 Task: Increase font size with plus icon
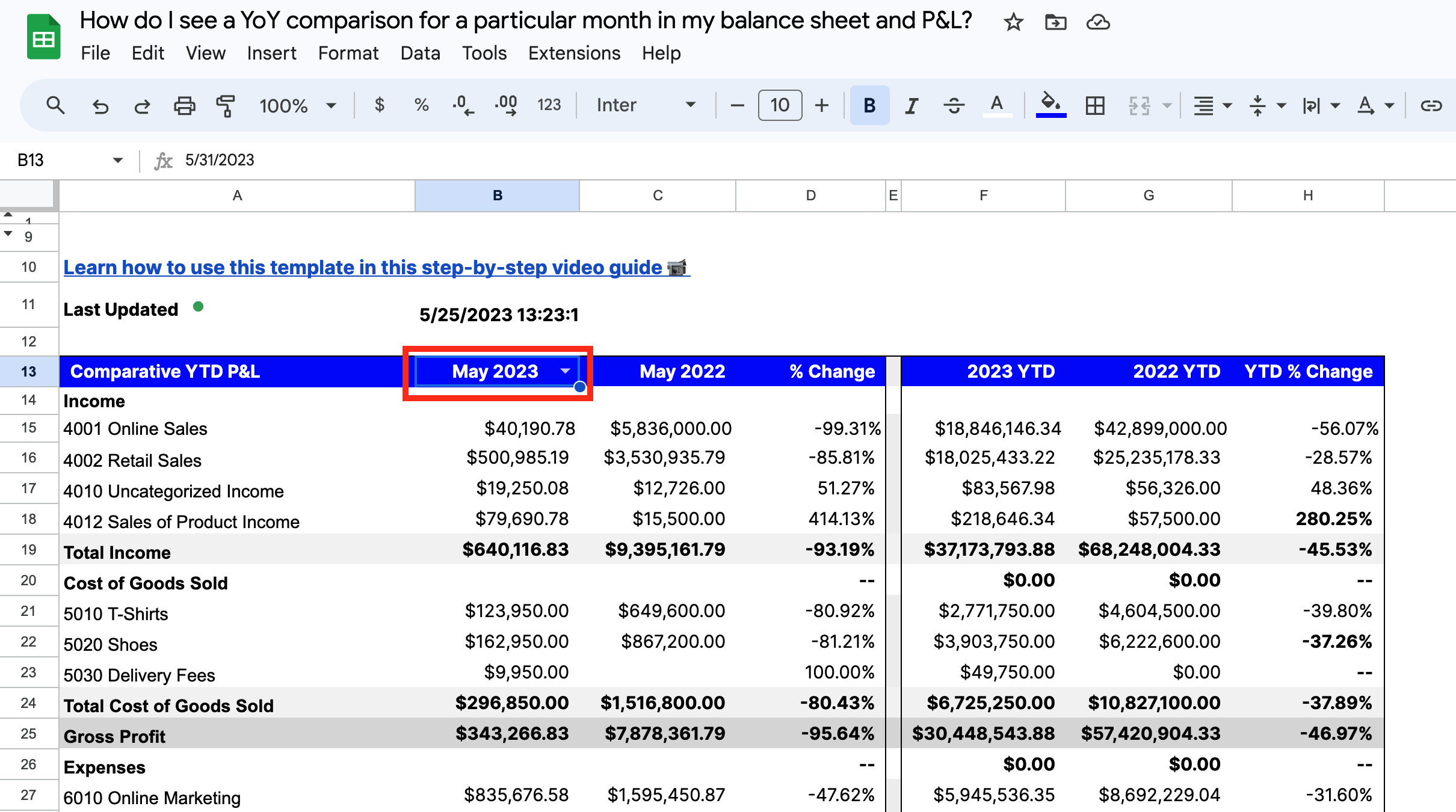(x=821, y=105)
